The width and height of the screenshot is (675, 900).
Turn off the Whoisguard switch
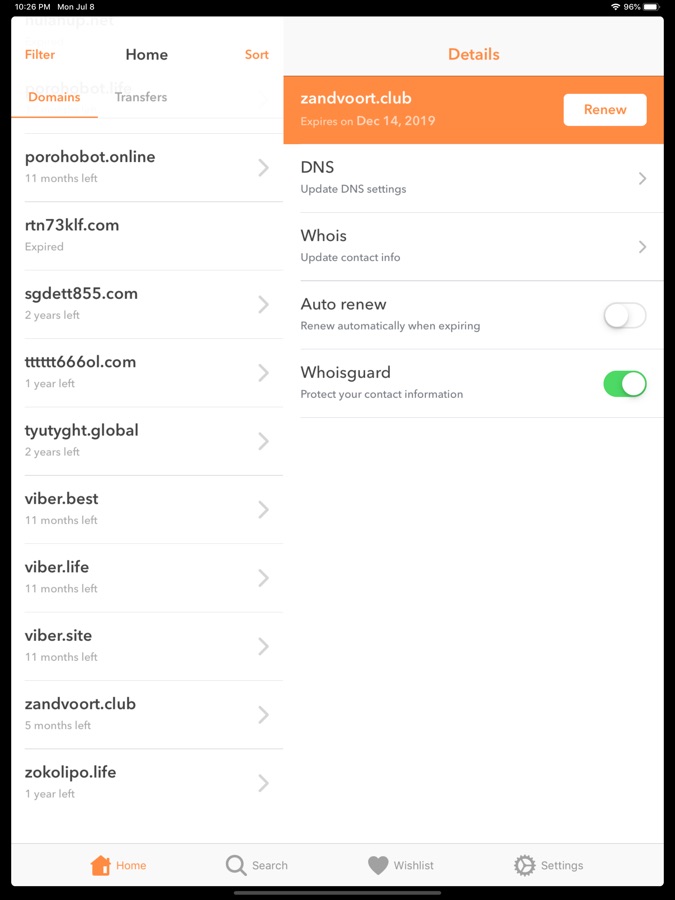click(x=625, y=384)
